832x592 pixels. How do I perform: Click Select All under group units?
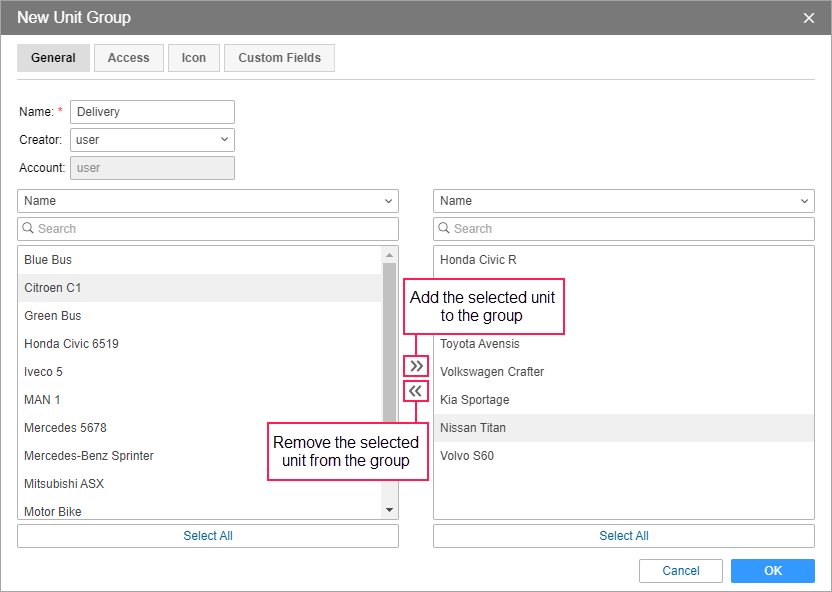(624, 536)
